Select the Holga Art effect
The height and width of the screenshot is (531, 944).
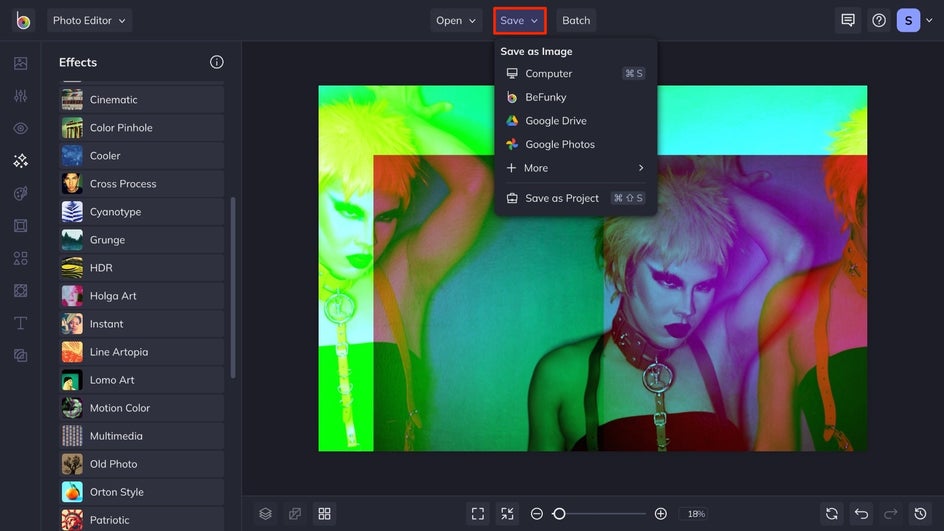pyautogui.click(x=142, y=296)
